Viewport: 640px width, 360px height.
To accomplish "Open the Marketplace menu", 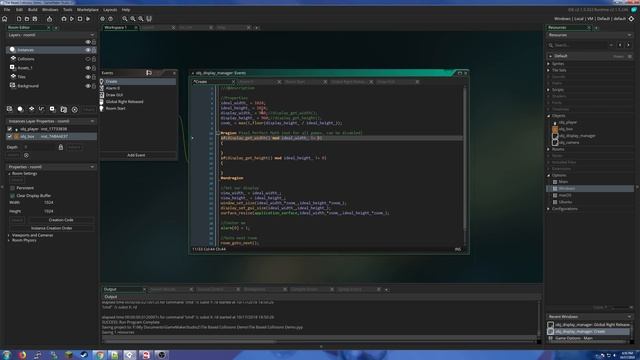I will point(88,9).
